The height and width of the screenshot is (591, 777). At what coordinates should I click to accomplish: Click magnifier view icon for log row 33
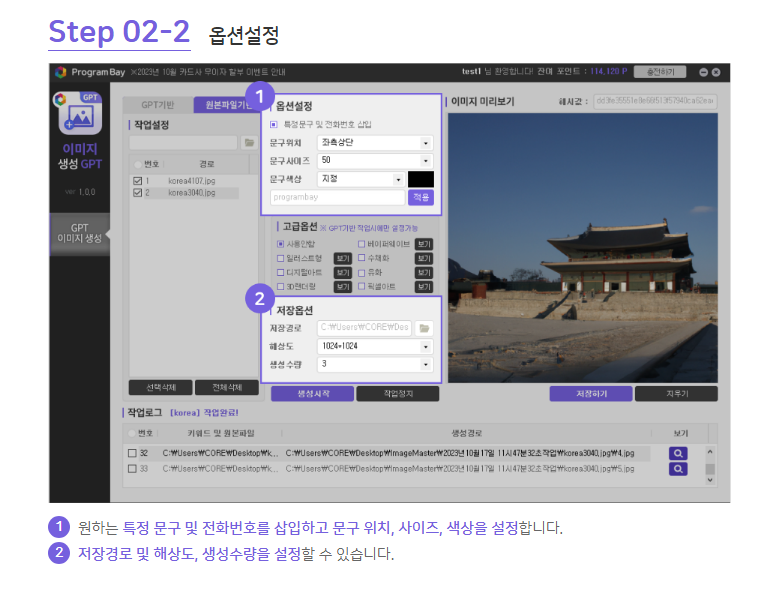[678, 468]
